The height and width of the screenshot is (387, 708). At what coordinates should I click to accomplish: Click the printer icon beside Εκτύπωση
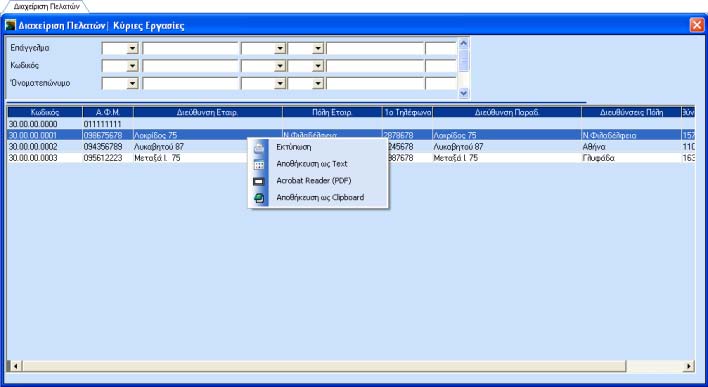tap(259, 148)
